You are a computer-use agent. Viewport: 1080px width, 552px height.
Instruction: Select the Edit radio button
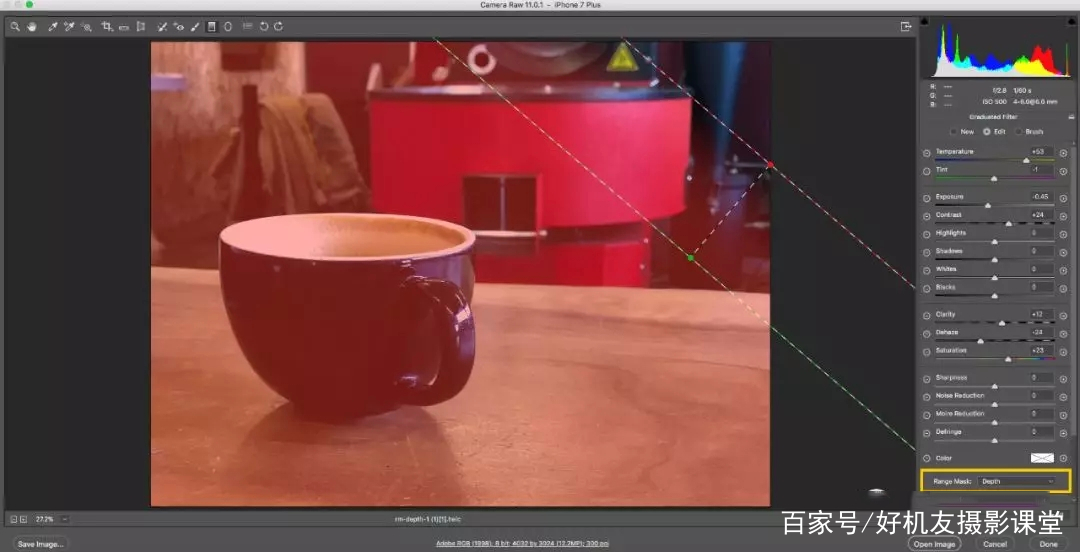[986, 131]
